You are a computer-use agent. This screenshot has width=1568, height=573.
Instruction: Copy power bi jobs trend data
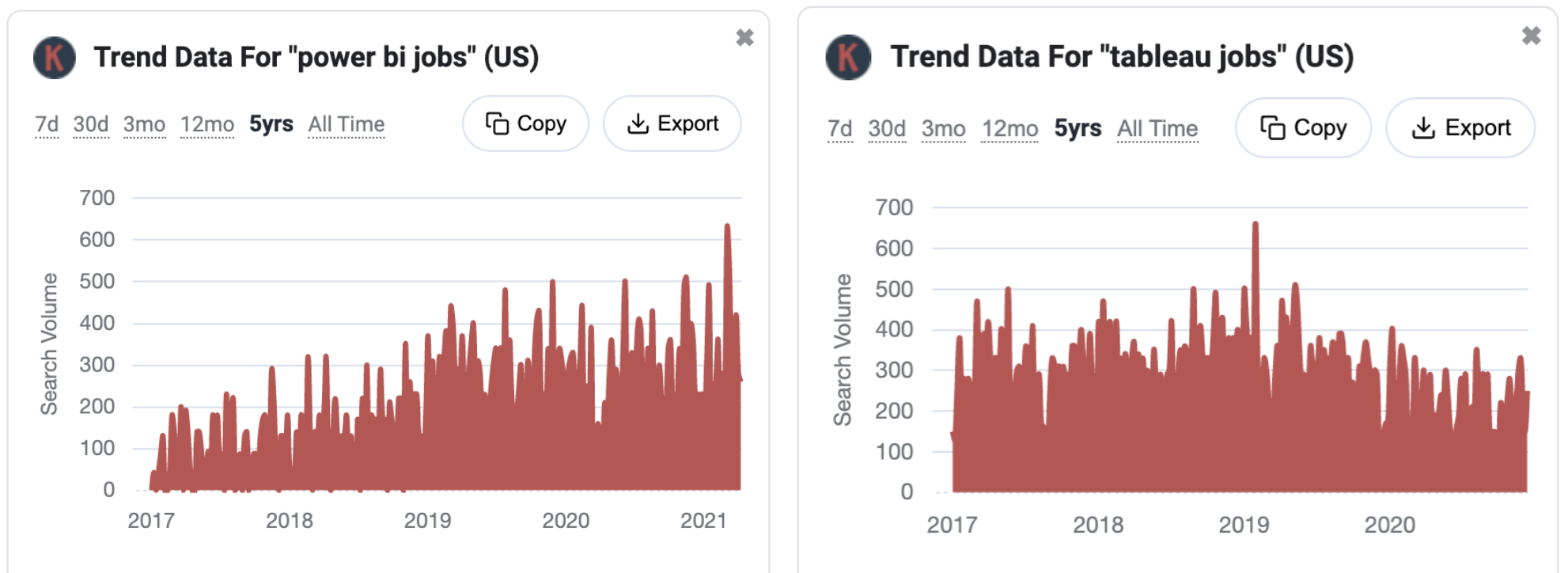point(525,123)
